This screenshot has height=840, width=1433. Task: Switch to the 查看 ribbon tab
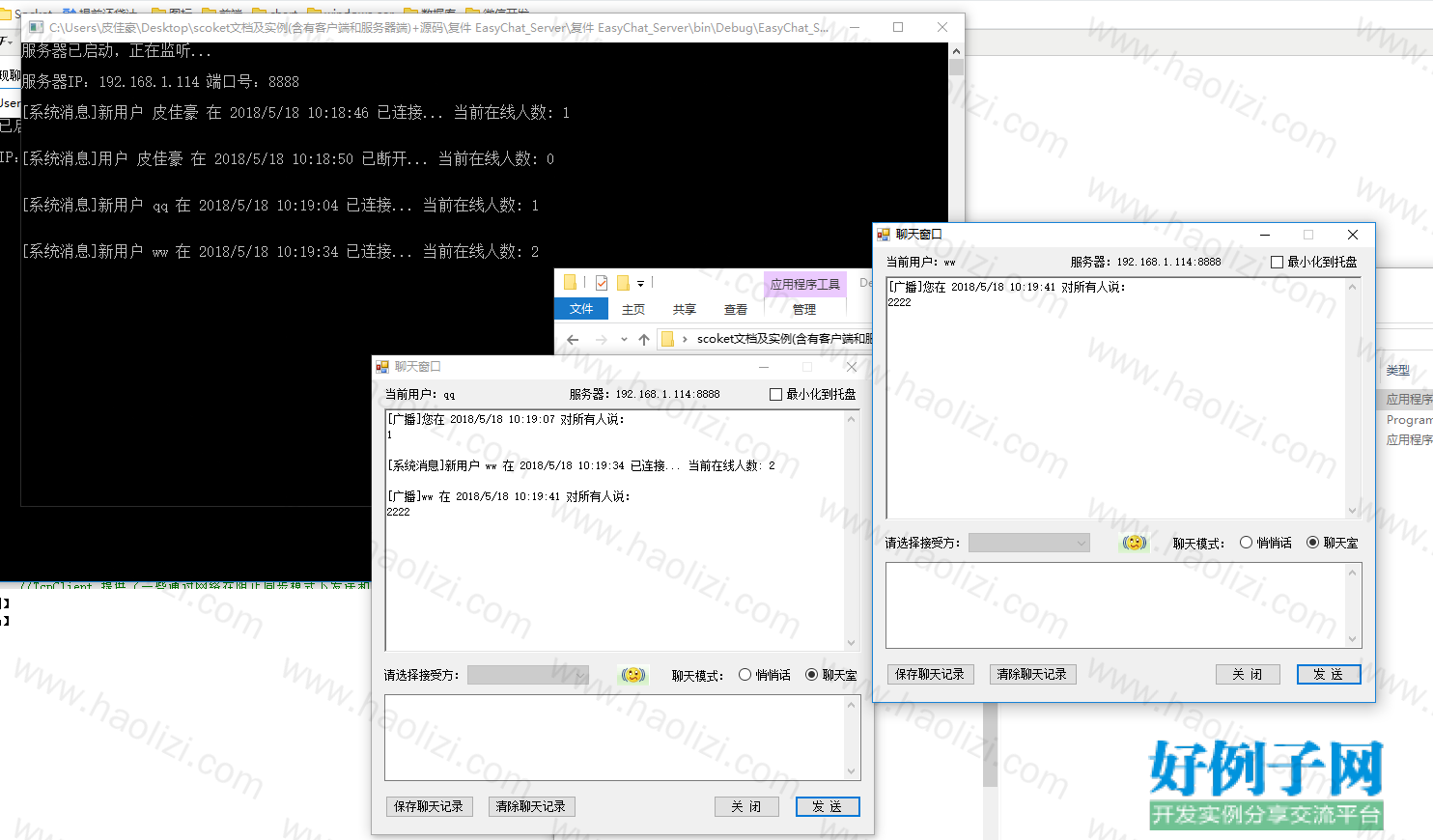(736, 309)
